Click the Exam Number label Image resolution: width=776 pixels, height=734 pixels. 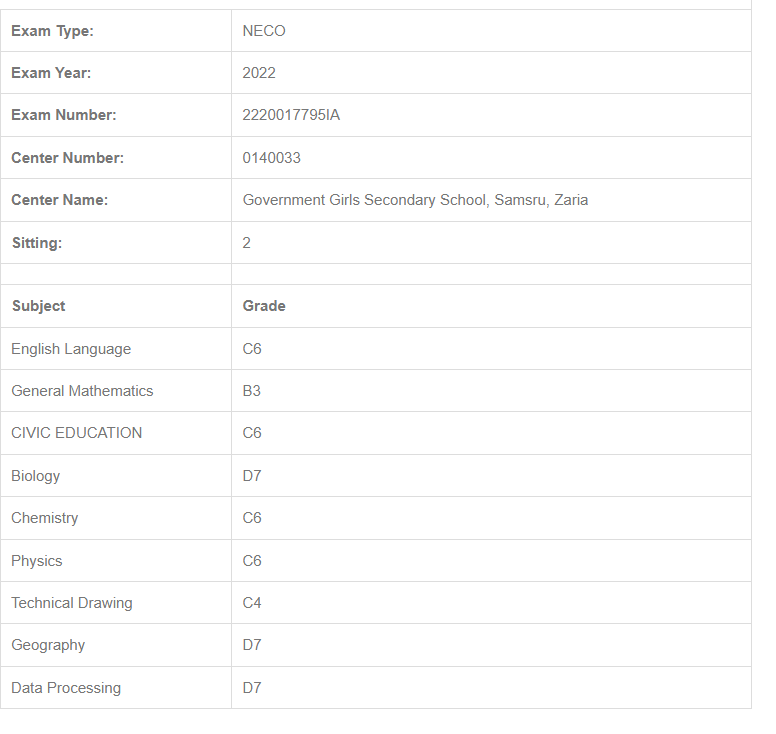(x=63, y=115)
